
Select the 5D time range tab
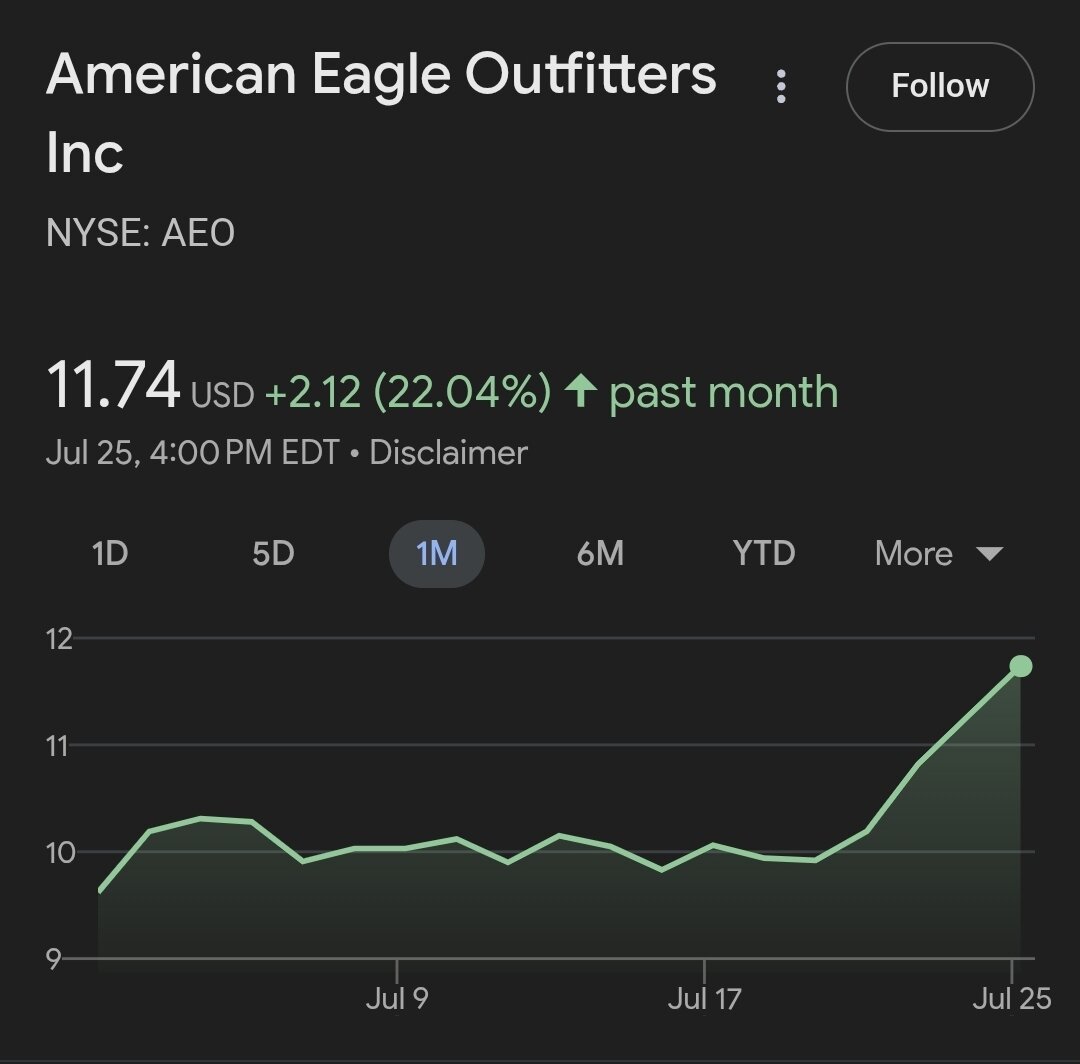pos(273,554)
